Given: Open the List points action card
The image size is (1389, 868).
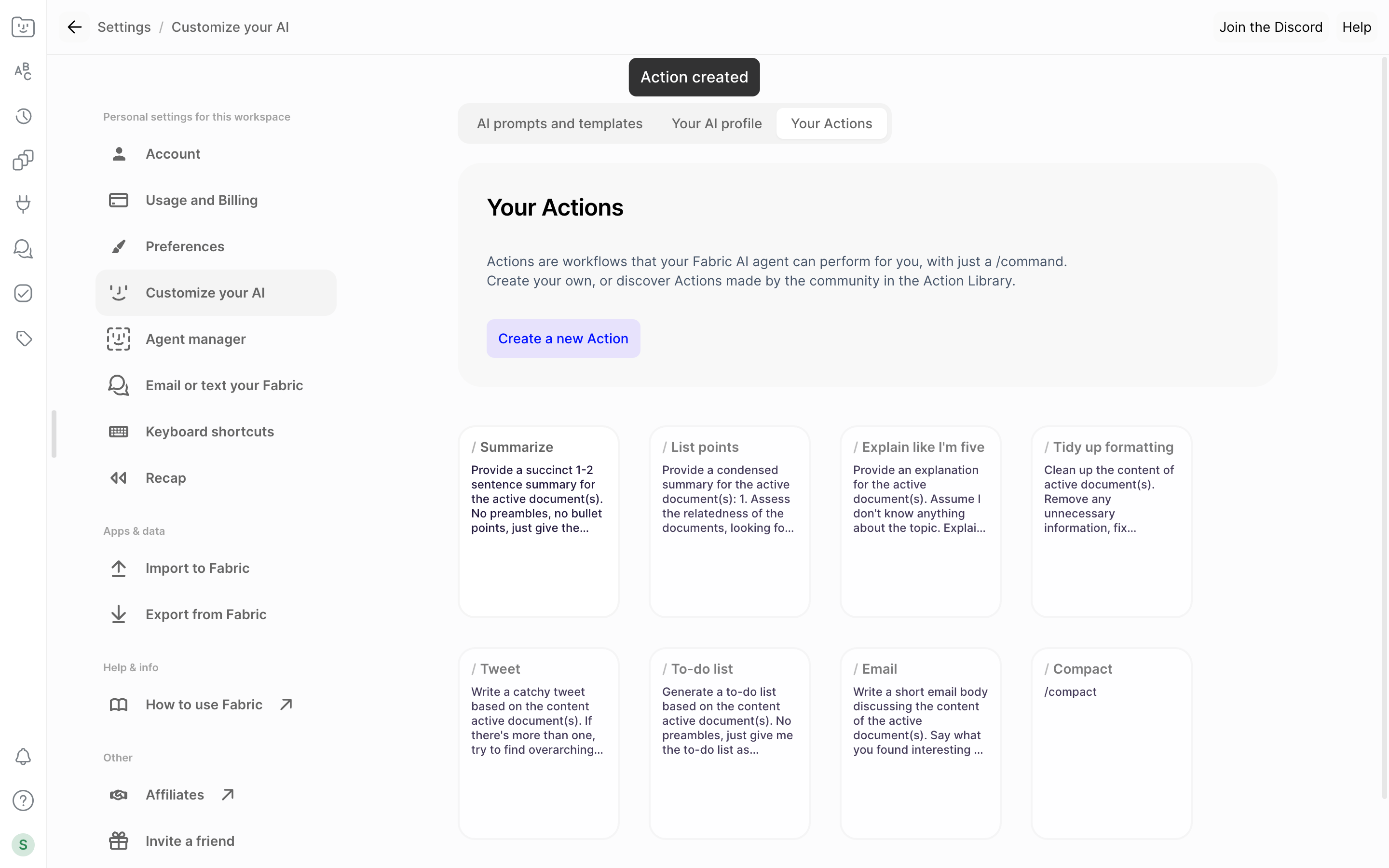Looking at the screenshot, I should (730, 521).
